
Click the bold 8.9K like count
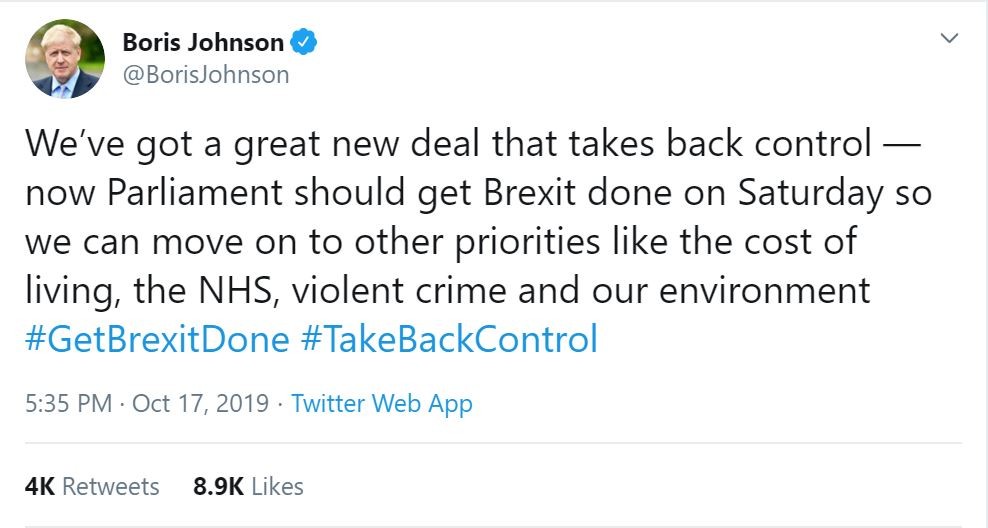click(218, 487)
